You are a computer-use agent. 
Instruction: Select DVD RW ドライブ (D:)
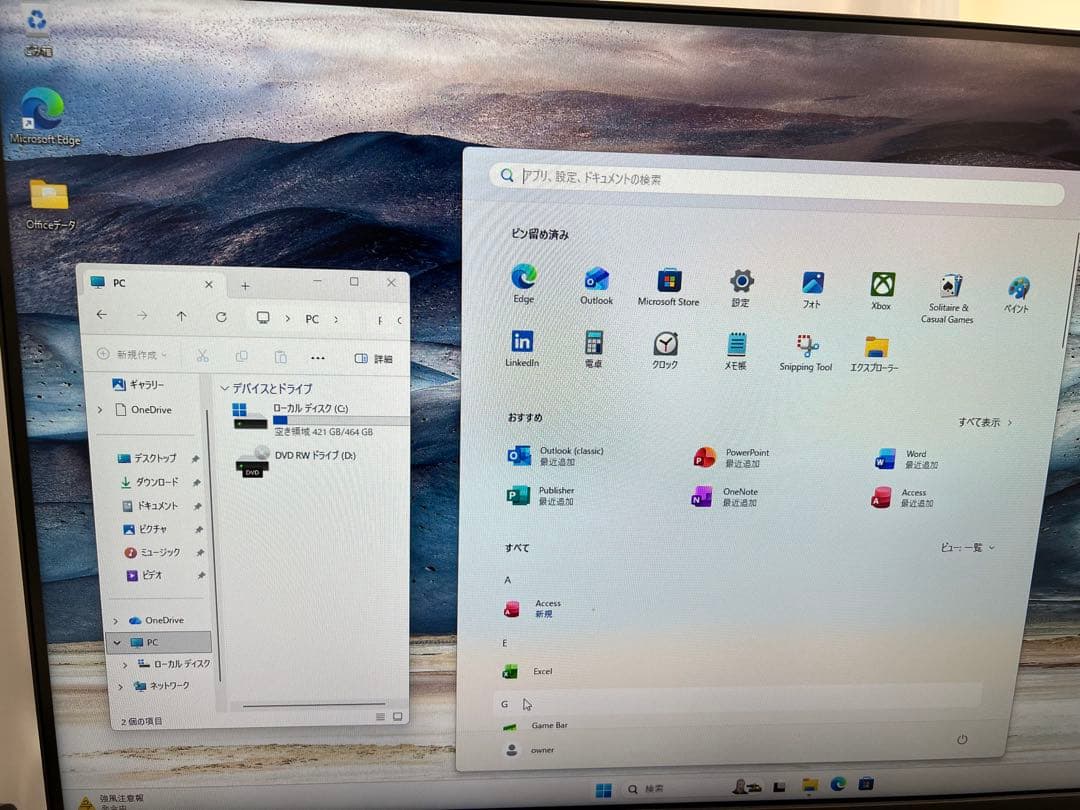pos(296,461)
